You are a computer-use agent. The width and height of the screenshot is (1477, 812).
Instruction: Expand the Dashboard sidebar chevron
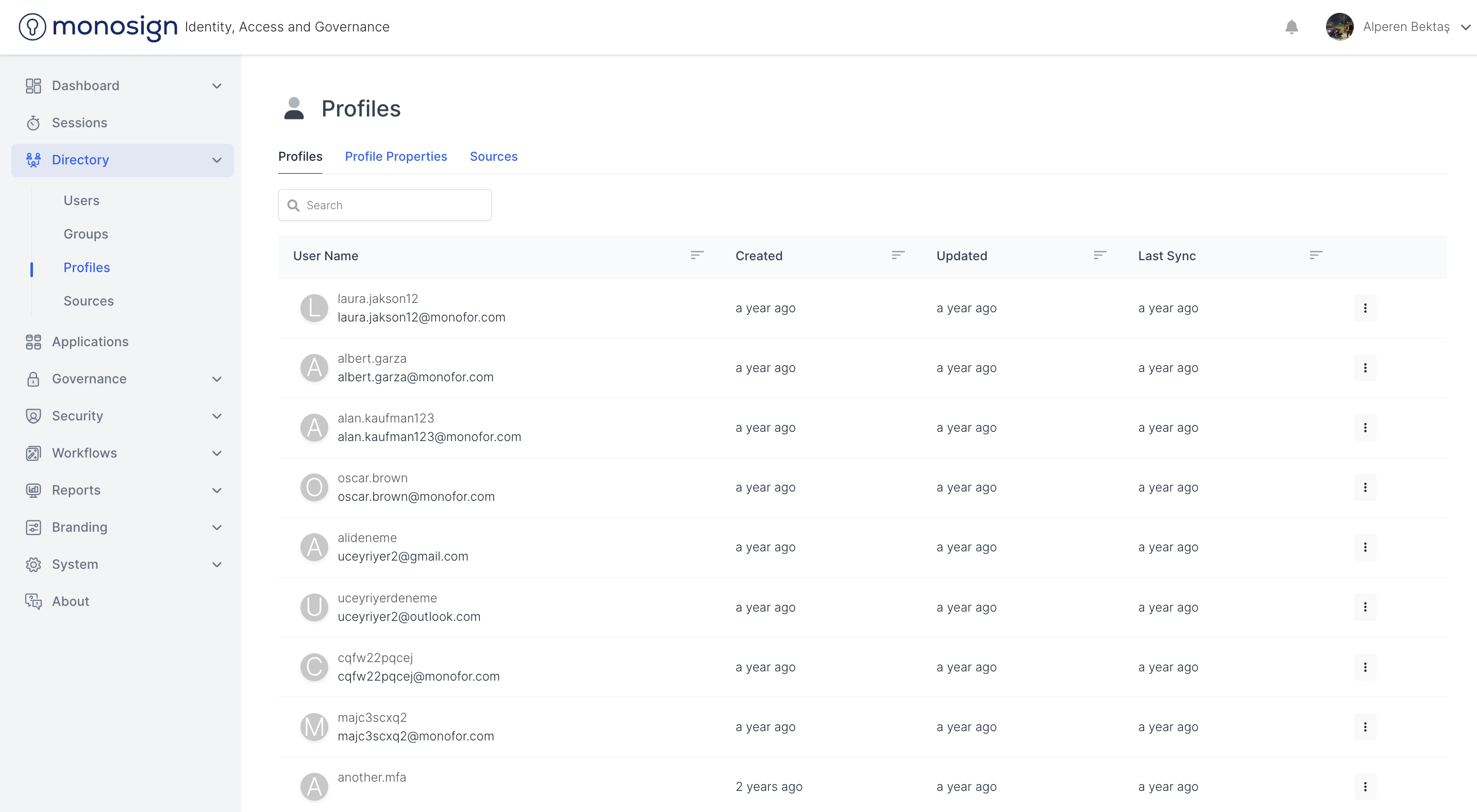tap(217, 86)
